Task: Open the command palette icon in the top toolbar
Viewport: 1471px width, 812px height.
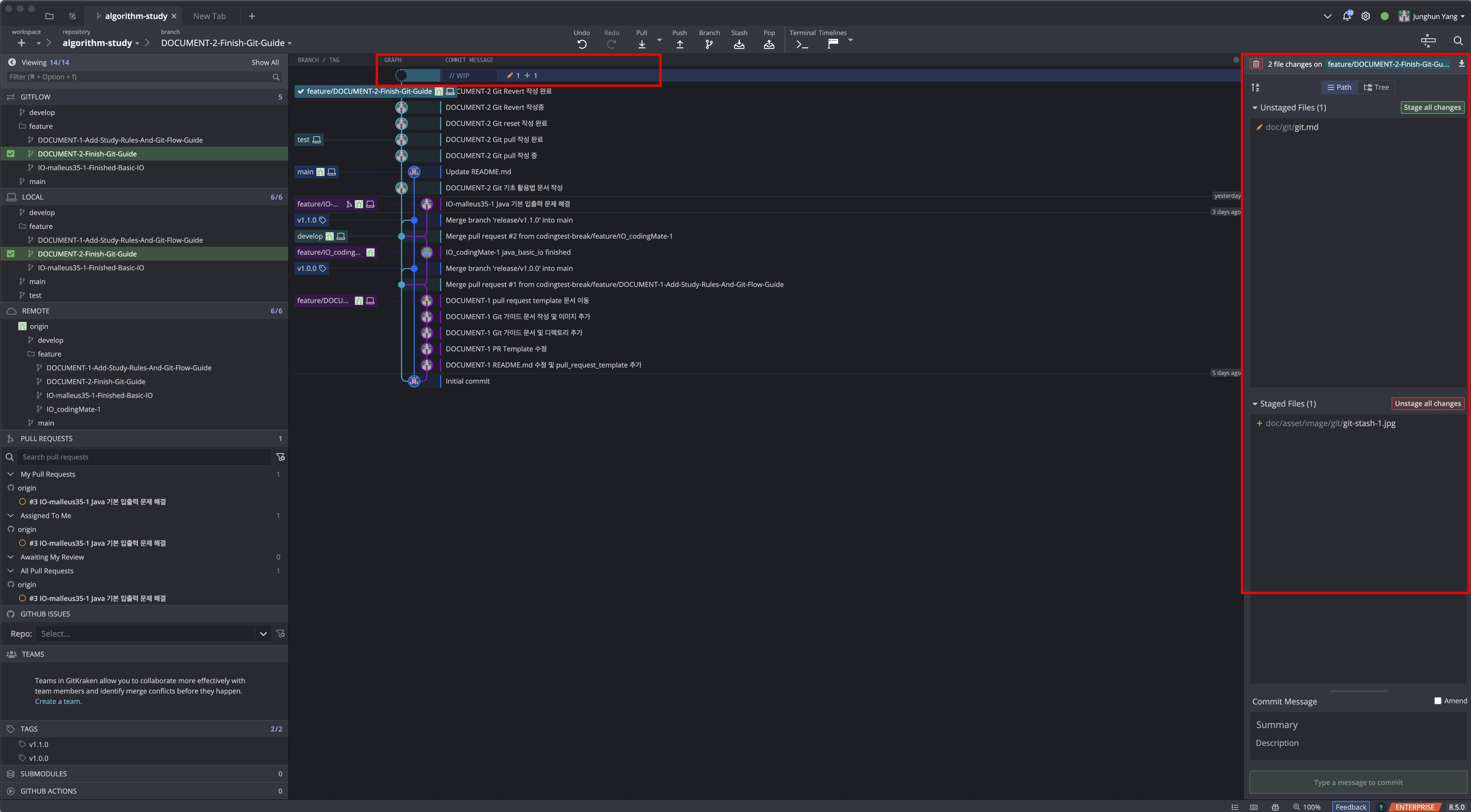Action: click(x=1428, y=41)
